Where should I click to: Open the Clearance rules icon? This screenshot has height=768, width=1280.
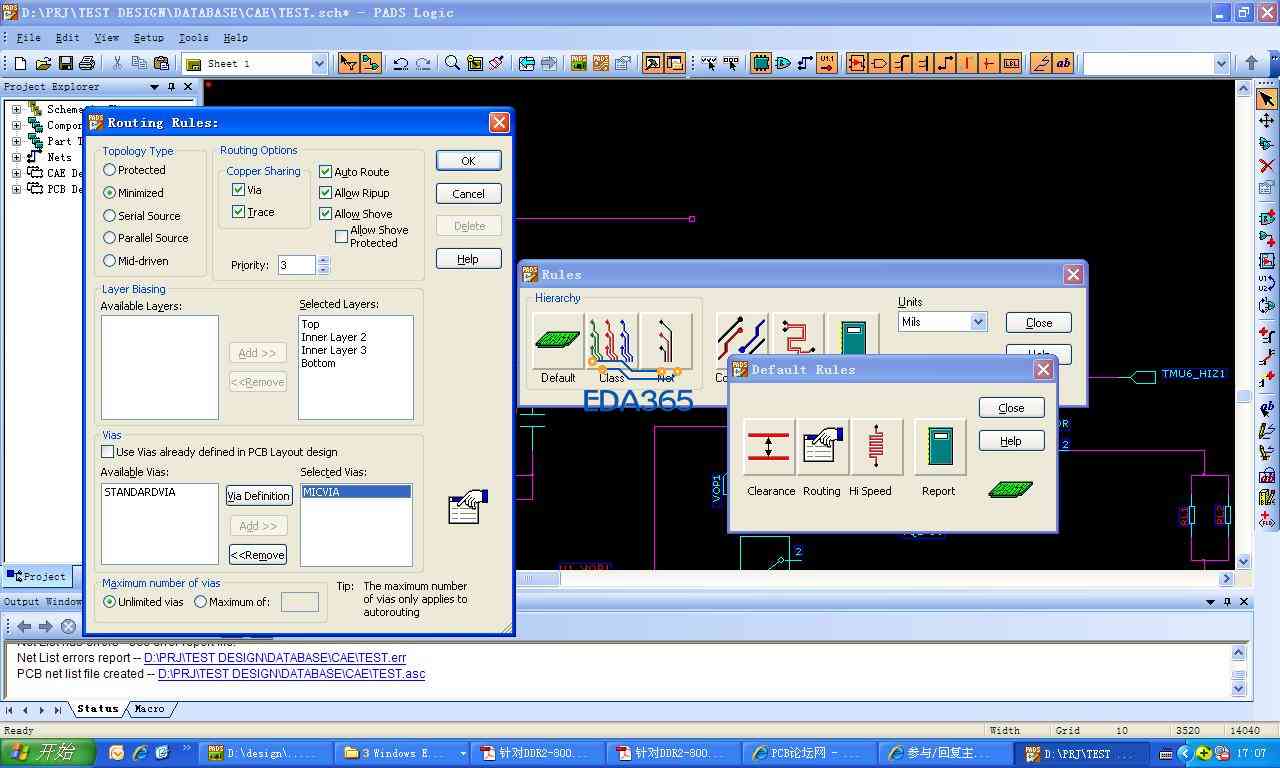click(768, 446)
